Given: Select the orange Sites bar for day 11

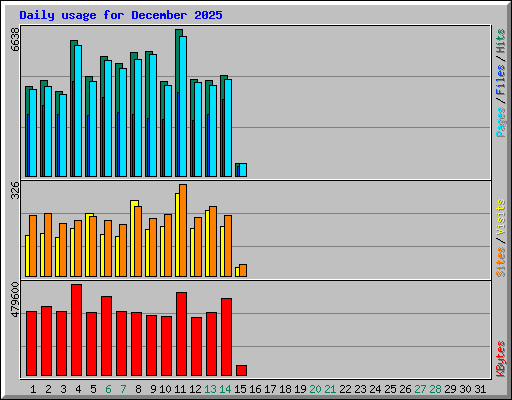Looking at the screenshot, I should [183, 230].
